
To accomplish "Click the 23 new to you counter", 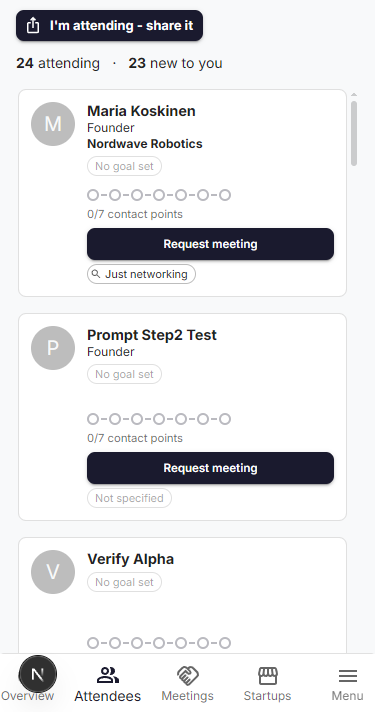I will click(x=175, y=63).
